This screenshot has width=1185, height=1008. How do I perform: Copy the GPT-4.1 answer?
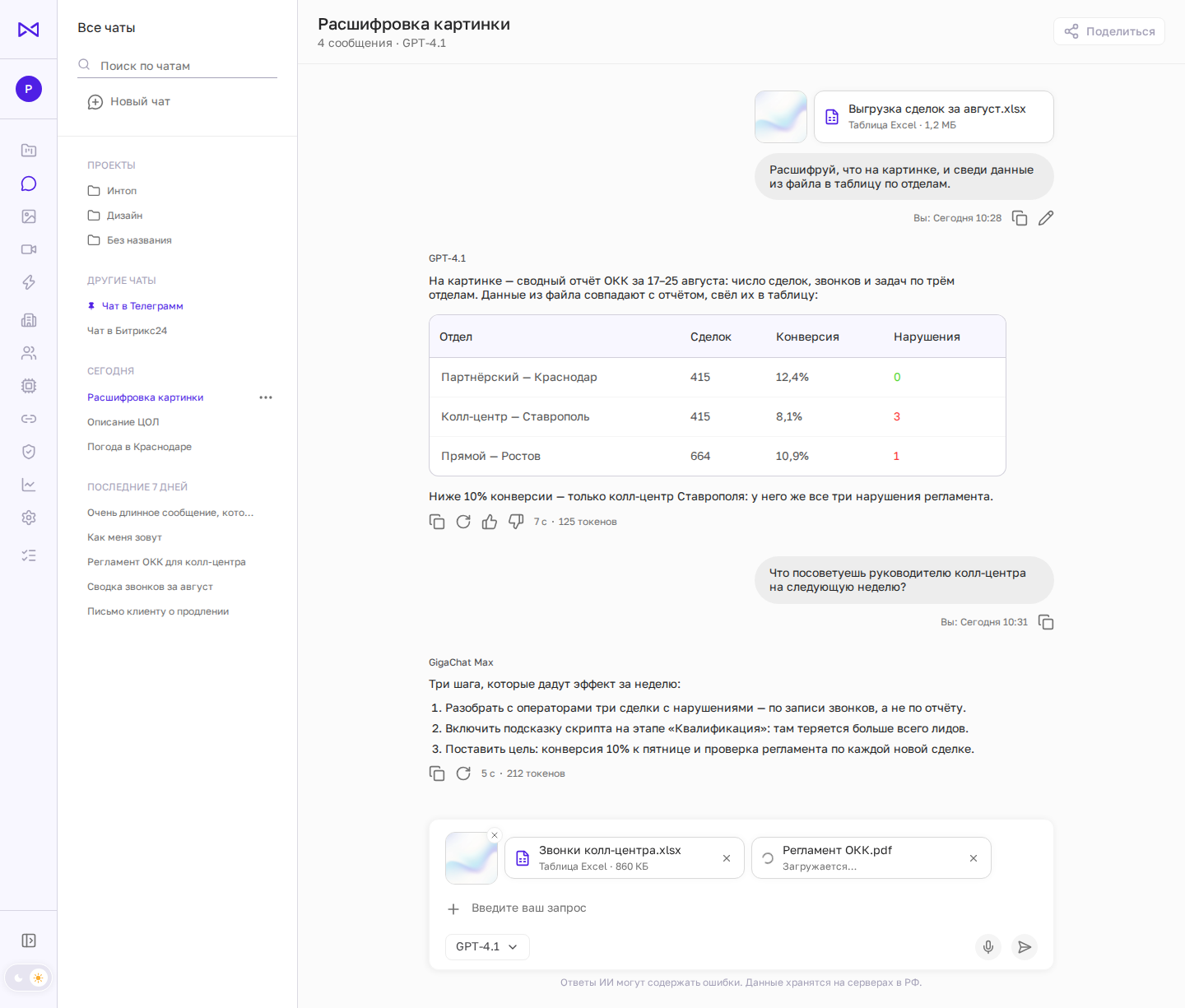[437, 522]
